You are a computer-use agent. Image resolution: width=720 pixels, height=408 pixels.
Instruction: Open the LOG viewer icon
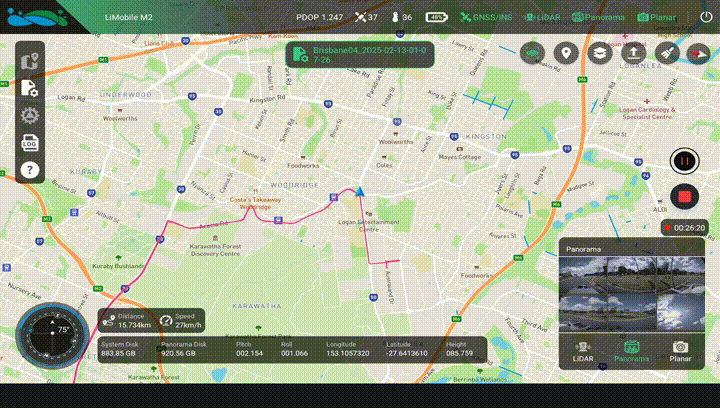coord(29,142)
